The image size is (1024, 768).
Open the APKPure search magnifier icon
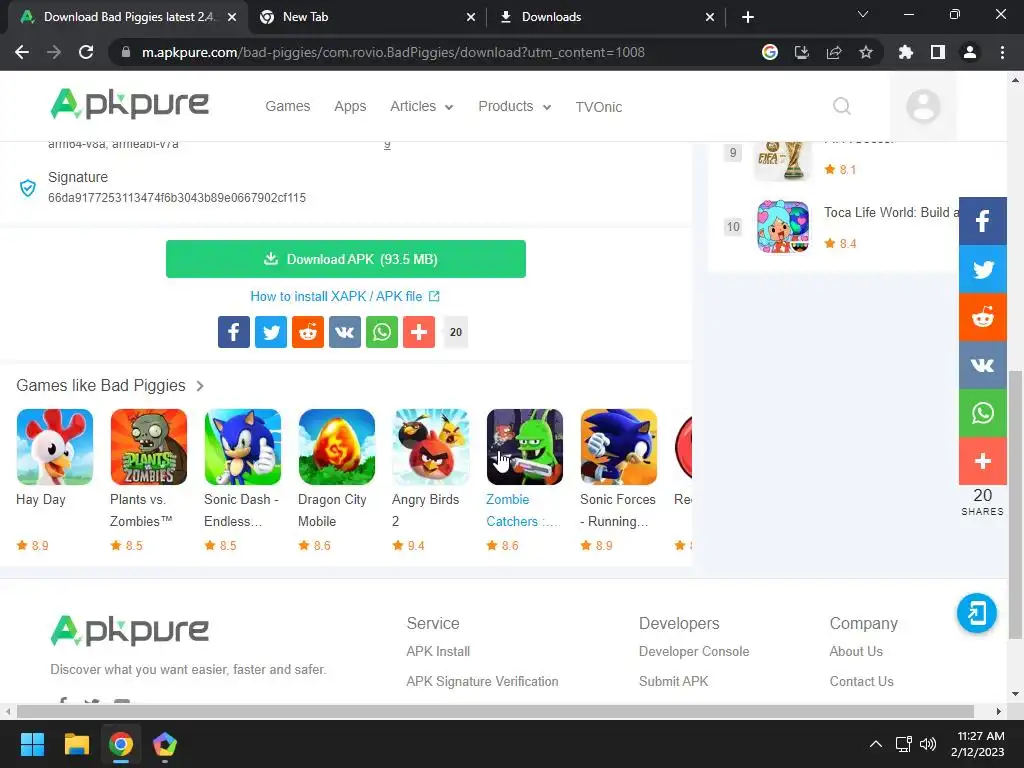point(842,106)
